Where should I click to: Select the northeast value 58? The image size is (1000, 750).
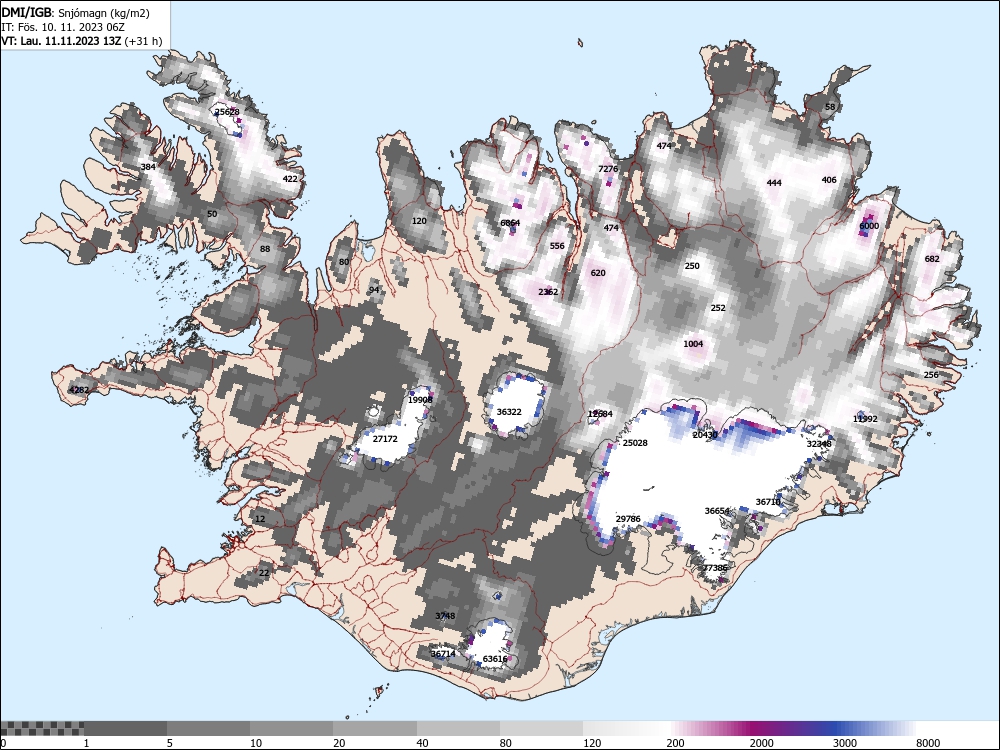[830, 107]
